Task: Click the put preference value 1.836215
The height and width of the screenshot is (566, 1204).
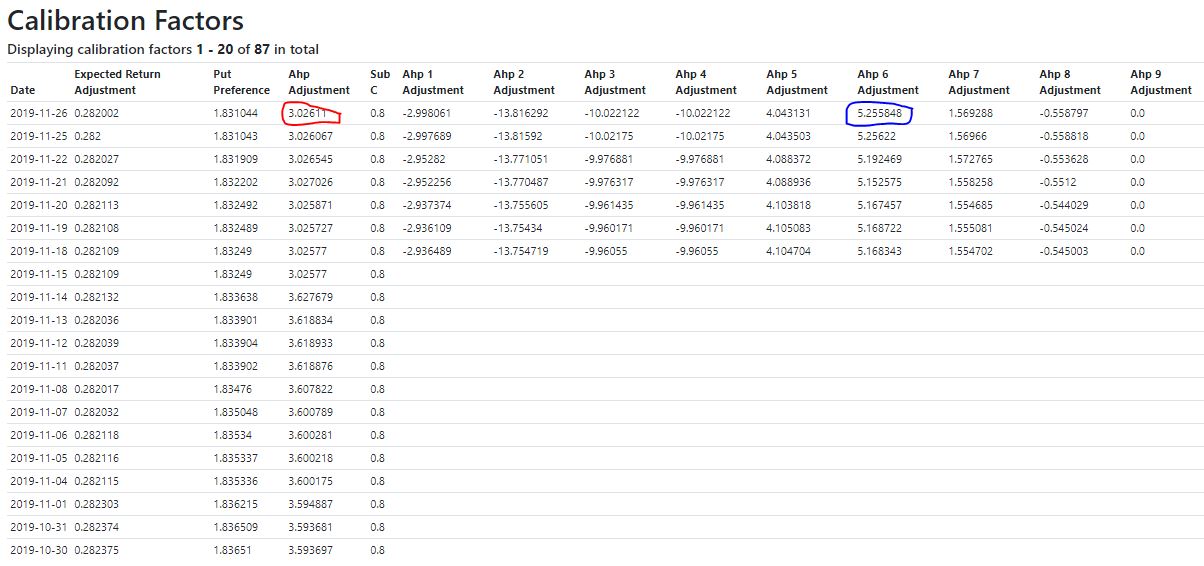Action: [235, 504]
